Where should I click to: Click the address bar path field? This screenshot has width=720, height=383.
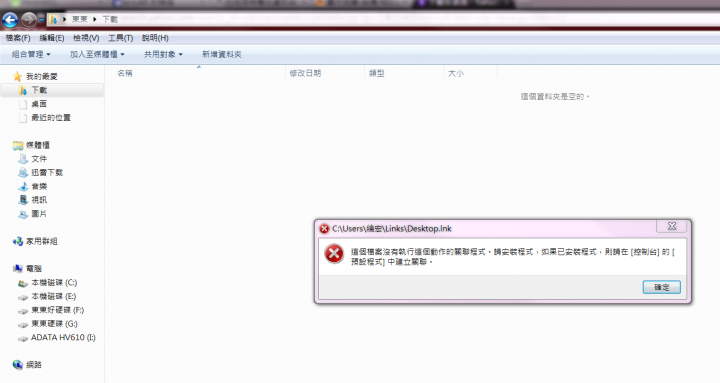[383, 19]
